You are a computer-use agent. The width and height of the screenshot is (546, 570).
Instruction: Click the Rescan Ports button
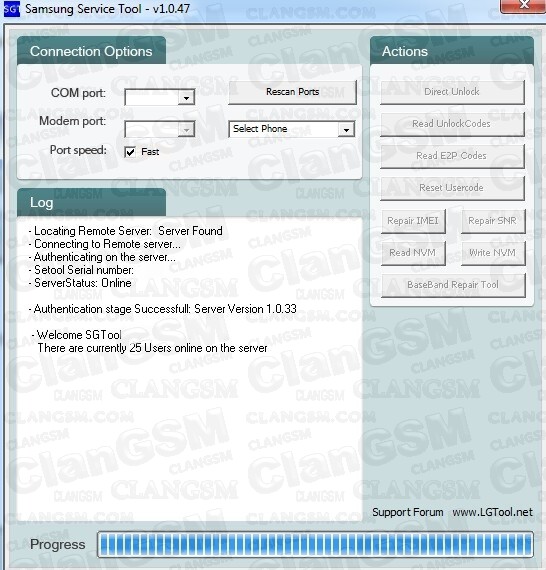tap(293, 92)
